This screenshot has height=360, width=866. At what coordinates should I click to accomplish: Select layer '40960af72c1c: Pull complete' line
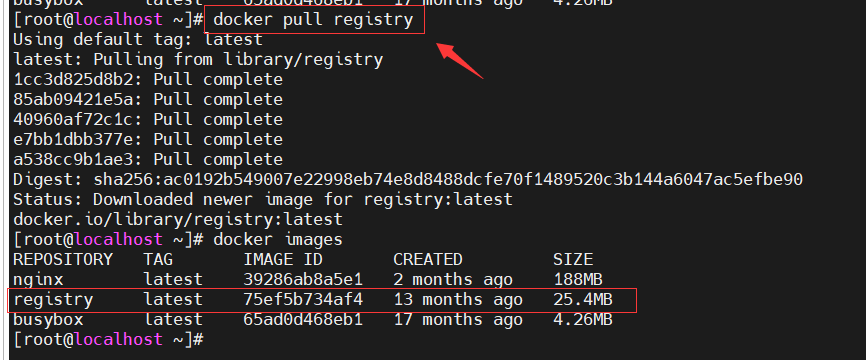[148, 119]
